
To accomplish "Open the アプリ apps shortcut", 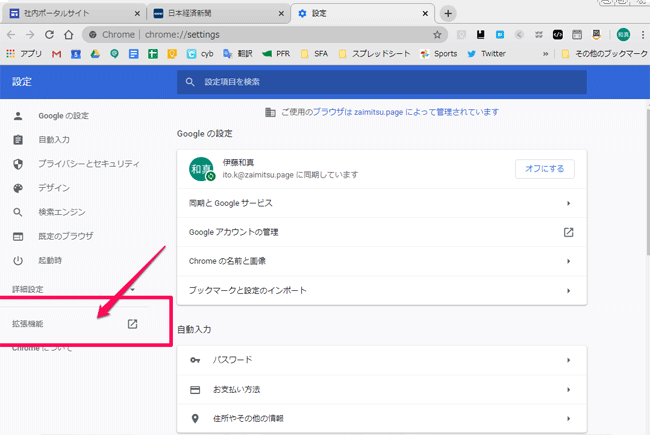I will pos(25,53).
